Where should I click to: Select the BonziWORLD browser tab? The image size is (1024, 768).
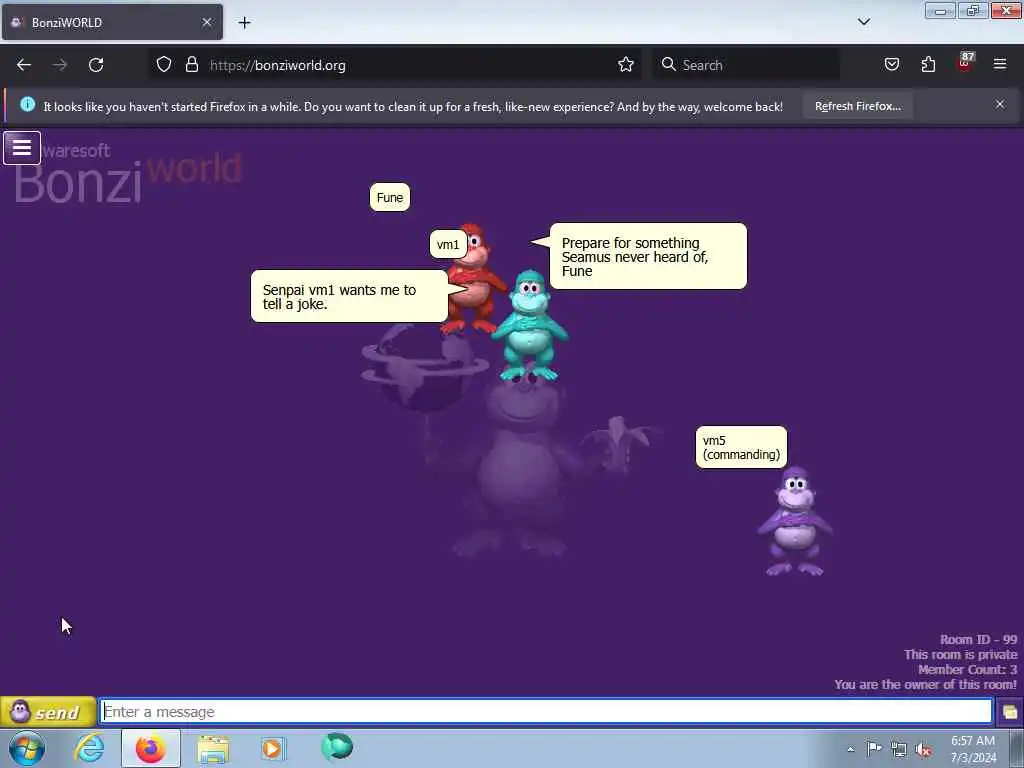[x=112, y=23]
